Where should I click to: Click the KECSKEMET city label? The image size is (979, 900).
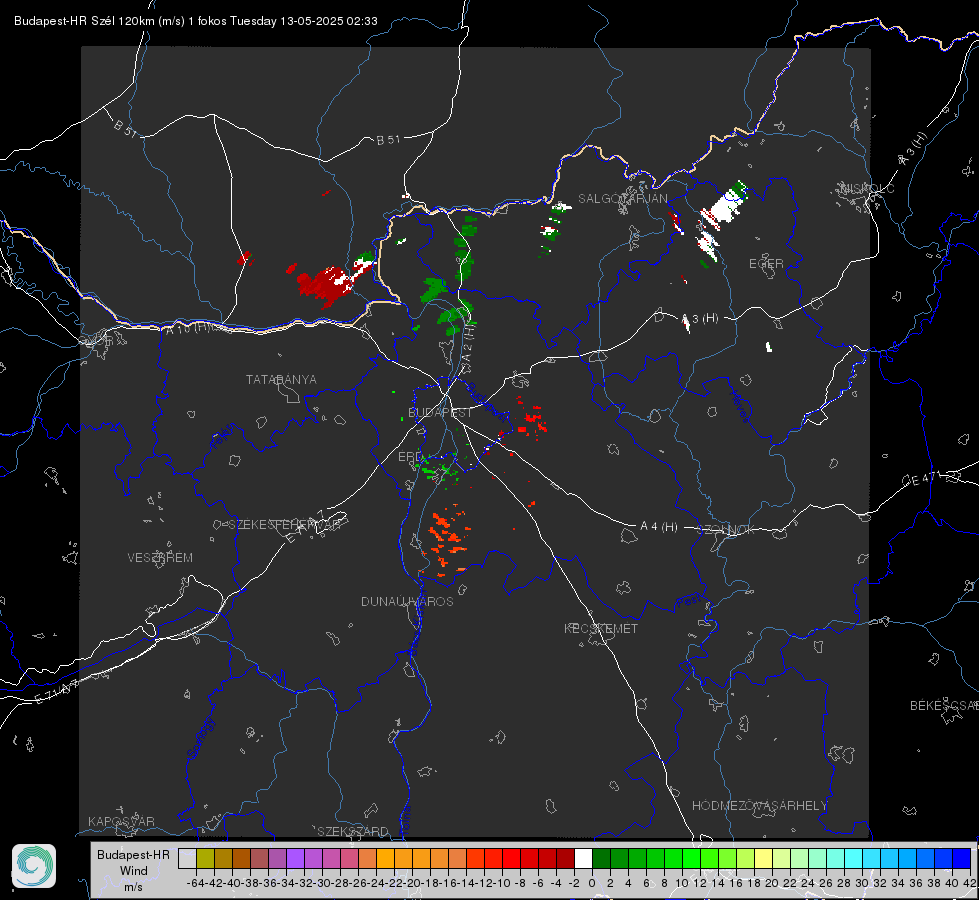pos(601,628)
